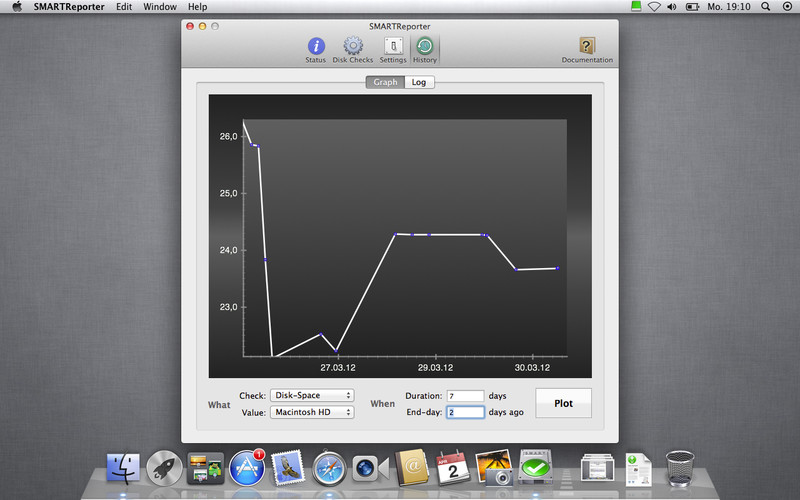
Task: Open Spotlight search magnifier icon
Action: [x=765, y=7]
